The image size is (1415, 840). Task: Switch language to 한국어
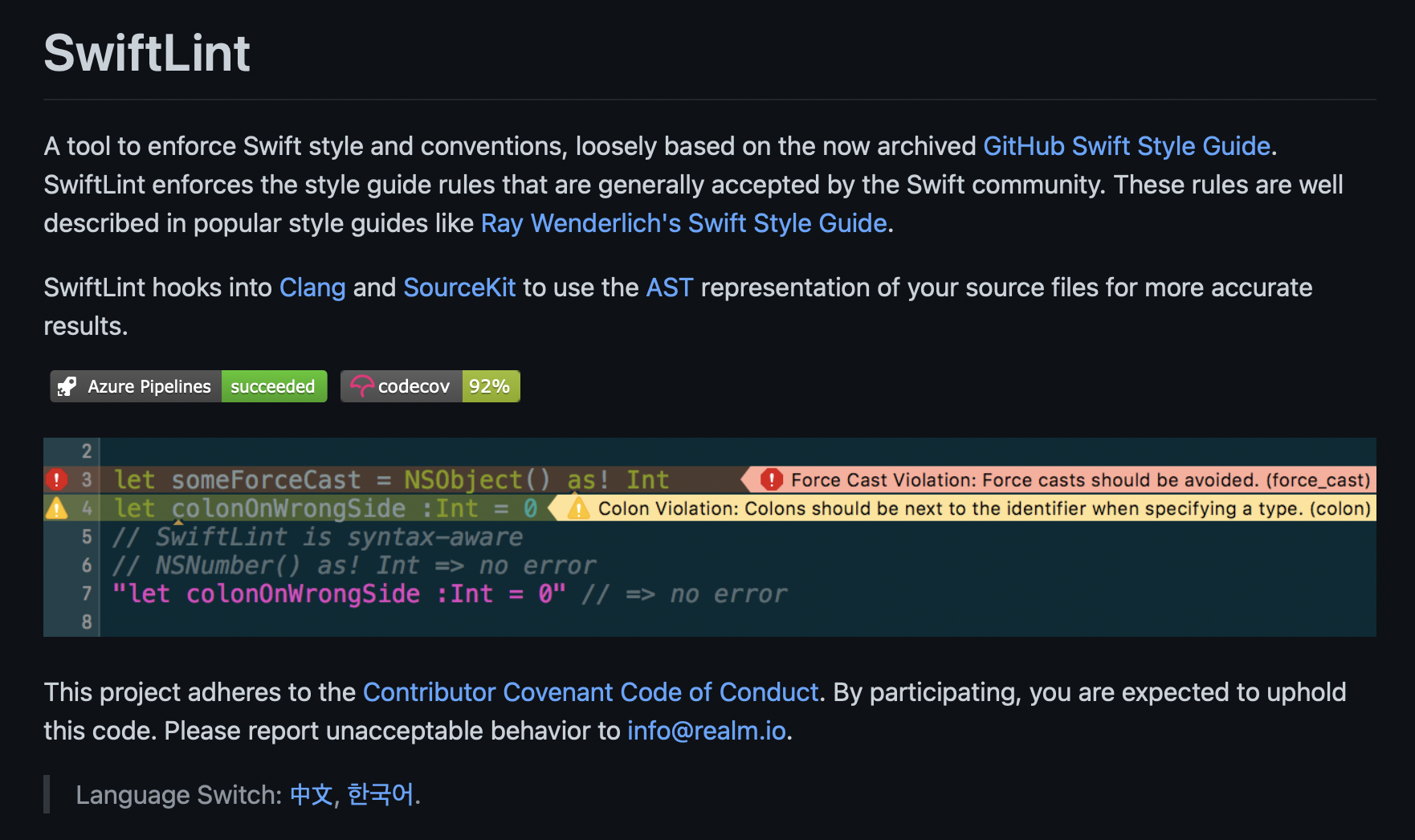point(380,795)
